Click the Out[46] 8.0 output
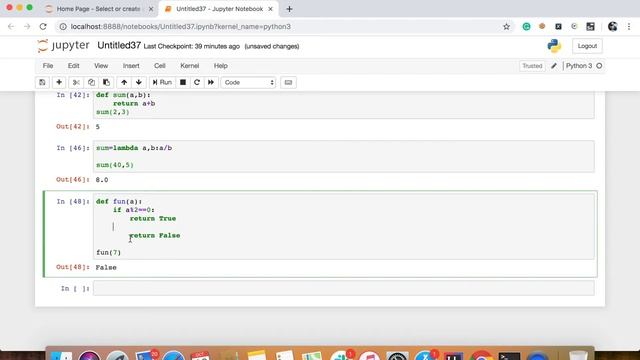Screen dimensions: 640x360 [x=102, y=180]
